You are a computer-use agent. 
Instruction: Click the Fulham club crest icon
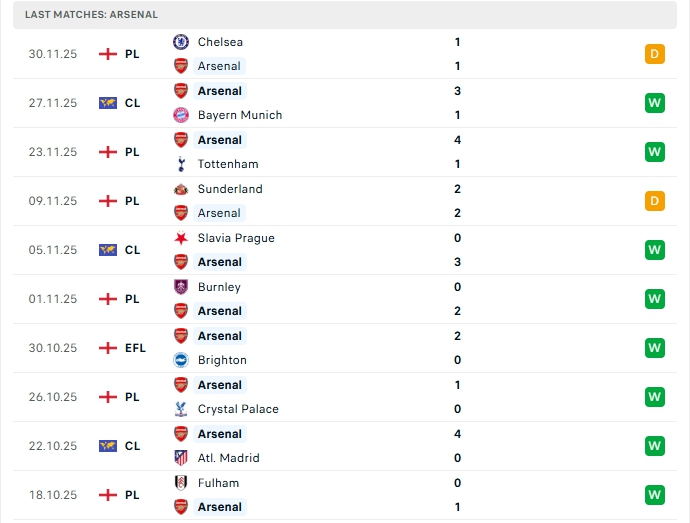point(181,483)
